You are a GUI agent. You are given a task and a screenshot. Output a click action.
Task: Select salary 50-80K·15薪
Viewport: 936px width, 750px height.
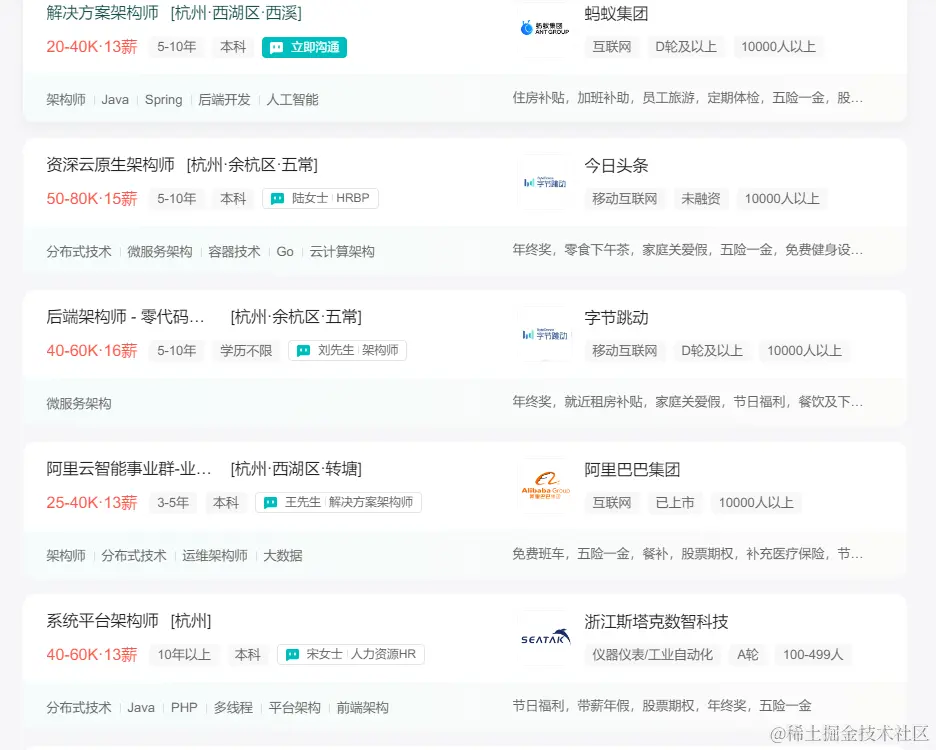click(x=92, y=198)
